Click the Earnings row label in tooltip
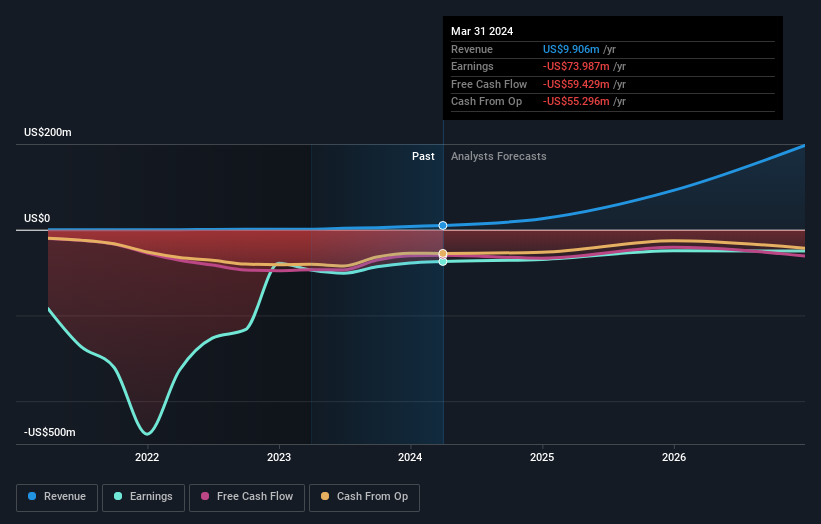 pyautogui.click(x=472, y=66)
